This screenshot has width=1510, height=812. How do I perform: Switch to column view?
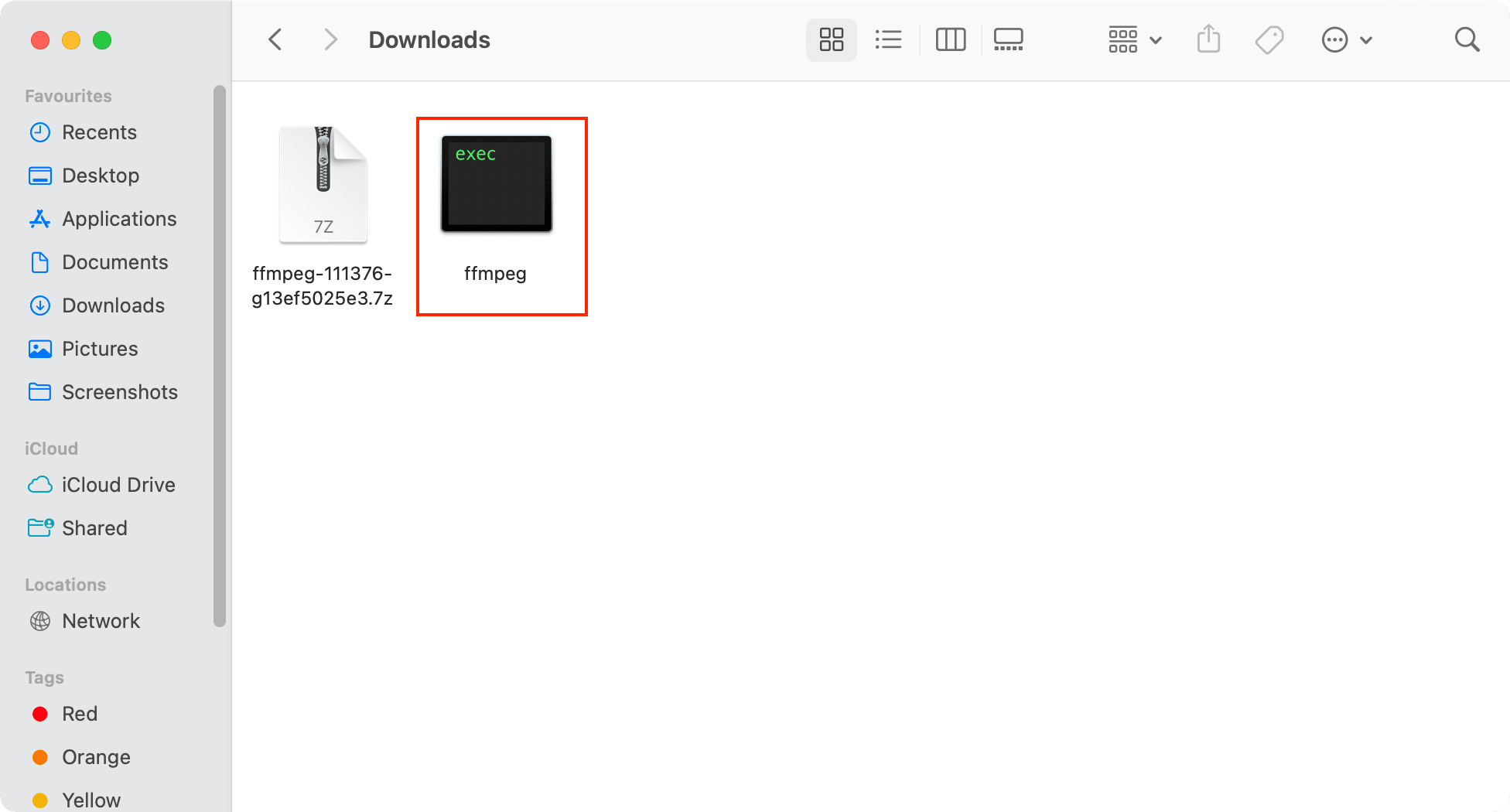tap(951, 39)
